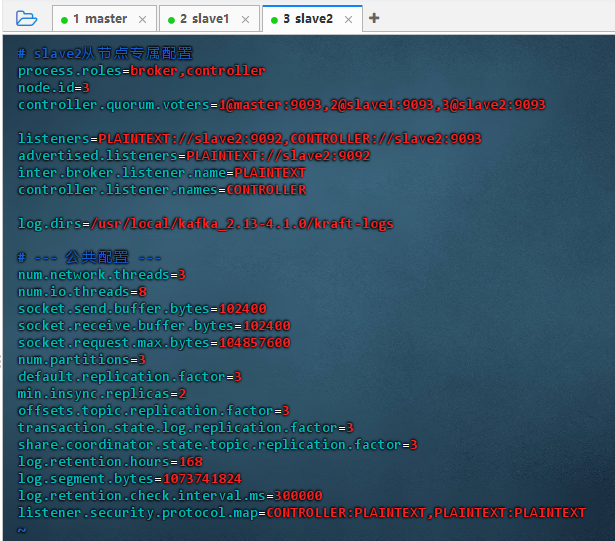
Task: Click the listeners=PLAINTEXT://slave2:9092 line
Action: [x=249, y=138]
